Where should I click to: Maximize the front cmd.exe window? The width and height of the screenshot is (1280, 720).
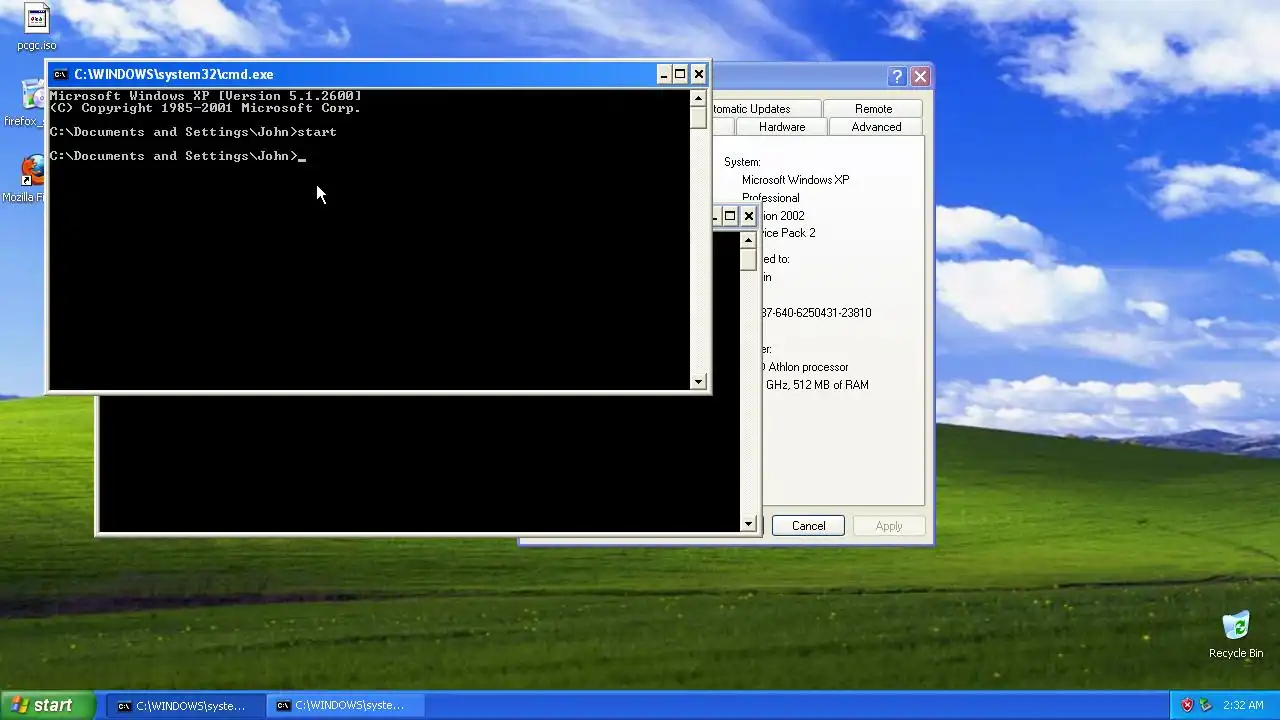click(680, 74)
